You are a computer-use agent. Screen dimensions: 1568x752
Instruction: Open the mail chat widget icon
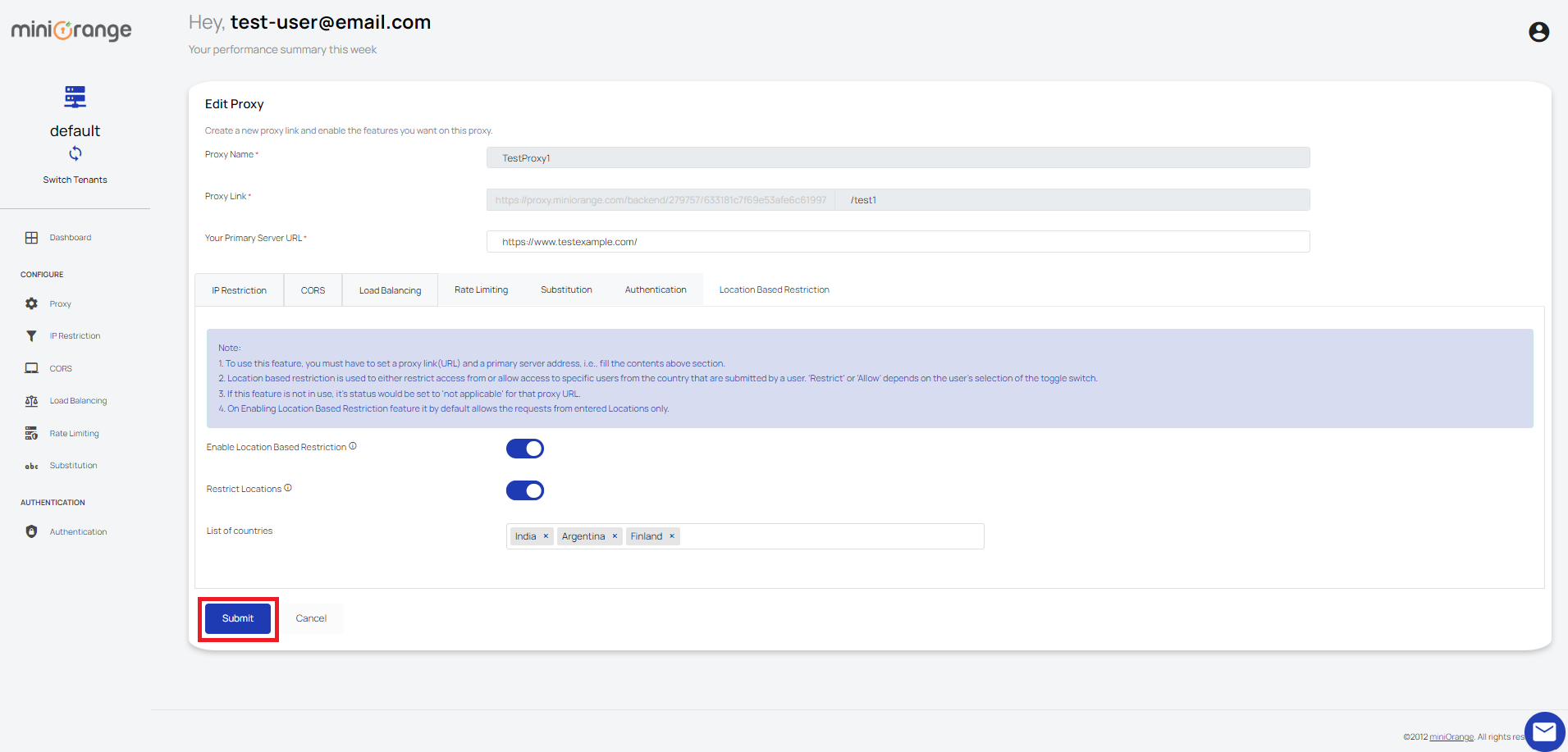click(x=1544, y=731)
